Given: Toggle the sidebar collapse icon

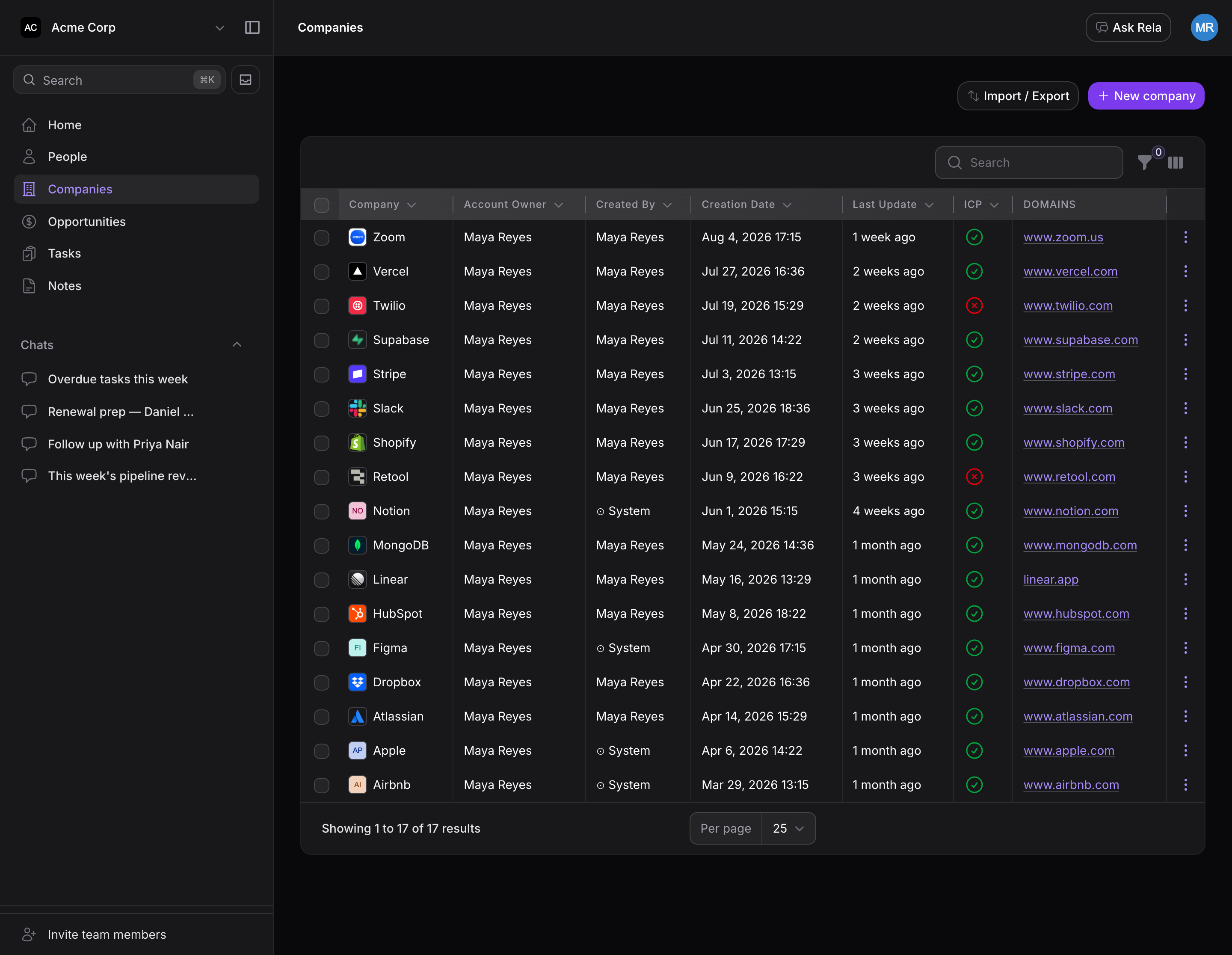Looking at the screenshot, I should 252,28.
